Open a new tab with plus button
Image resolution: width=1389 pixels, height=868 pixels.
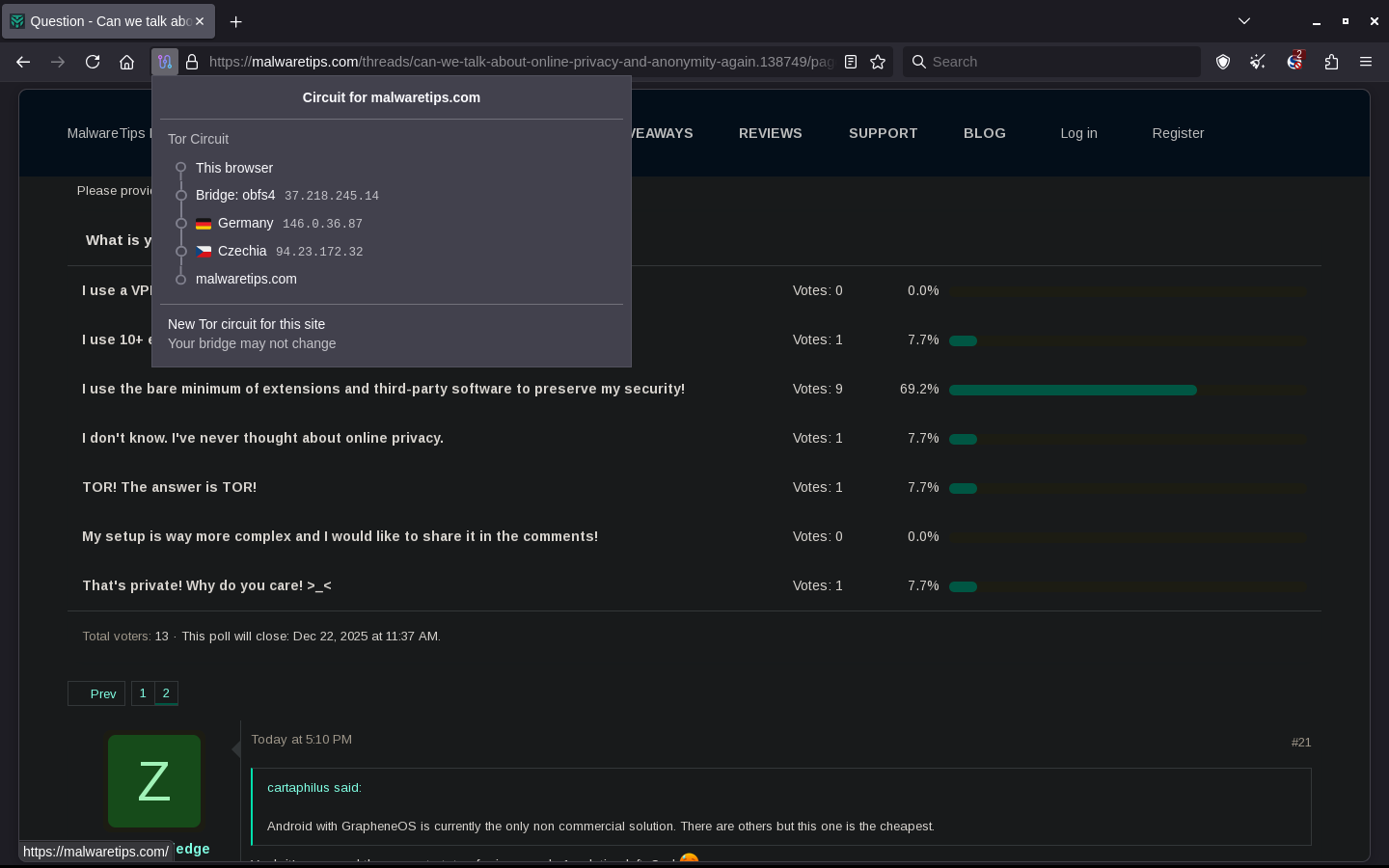pos(236,21)
